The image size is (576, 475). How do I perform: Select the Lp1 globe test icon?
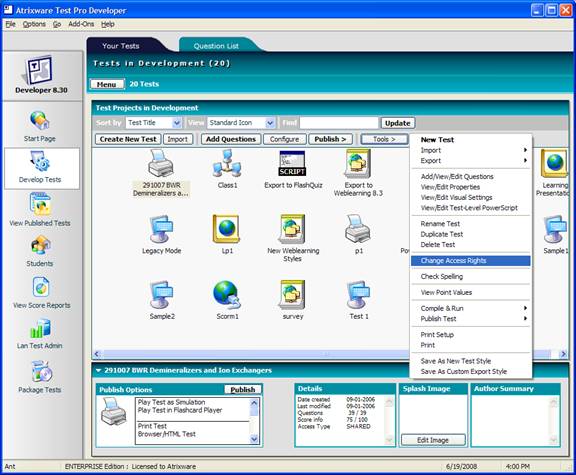click(x=226, y=229)
